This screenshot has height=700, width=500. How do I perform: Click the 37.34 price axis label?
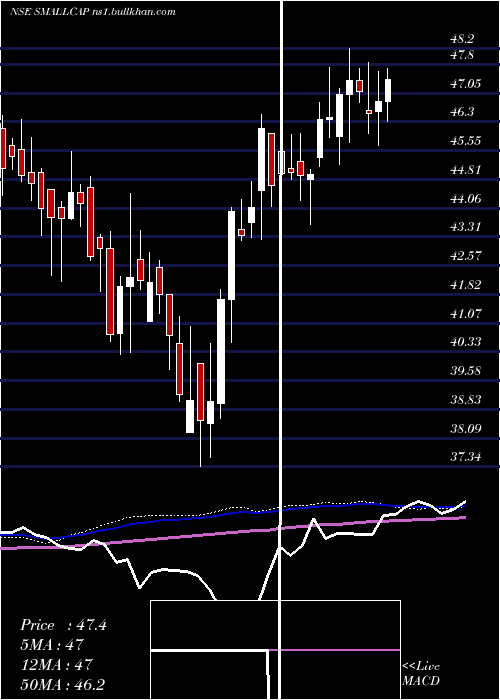tap(466, 457)
